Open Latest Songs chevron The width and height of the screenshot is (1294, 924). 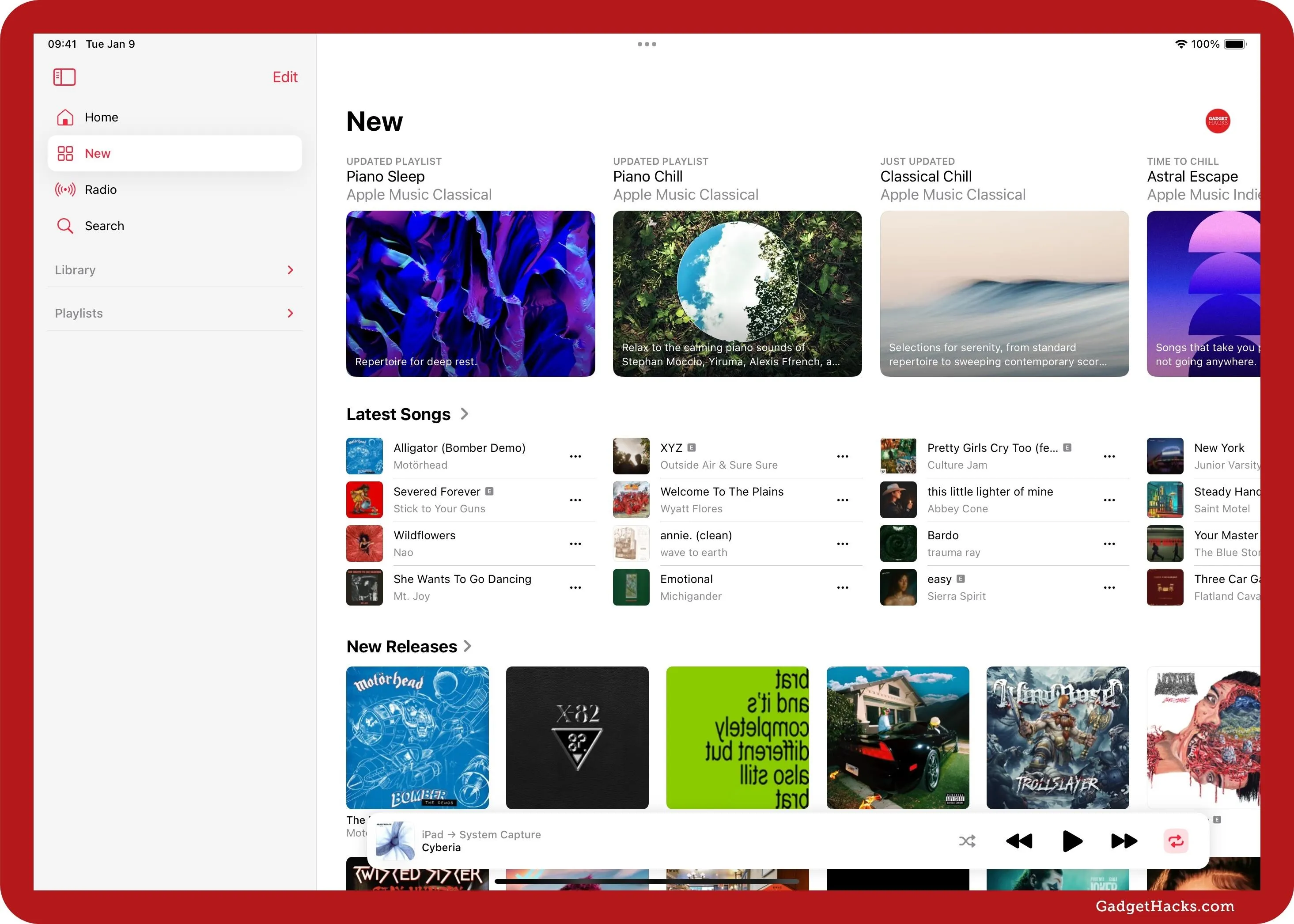tap(464, 414)
